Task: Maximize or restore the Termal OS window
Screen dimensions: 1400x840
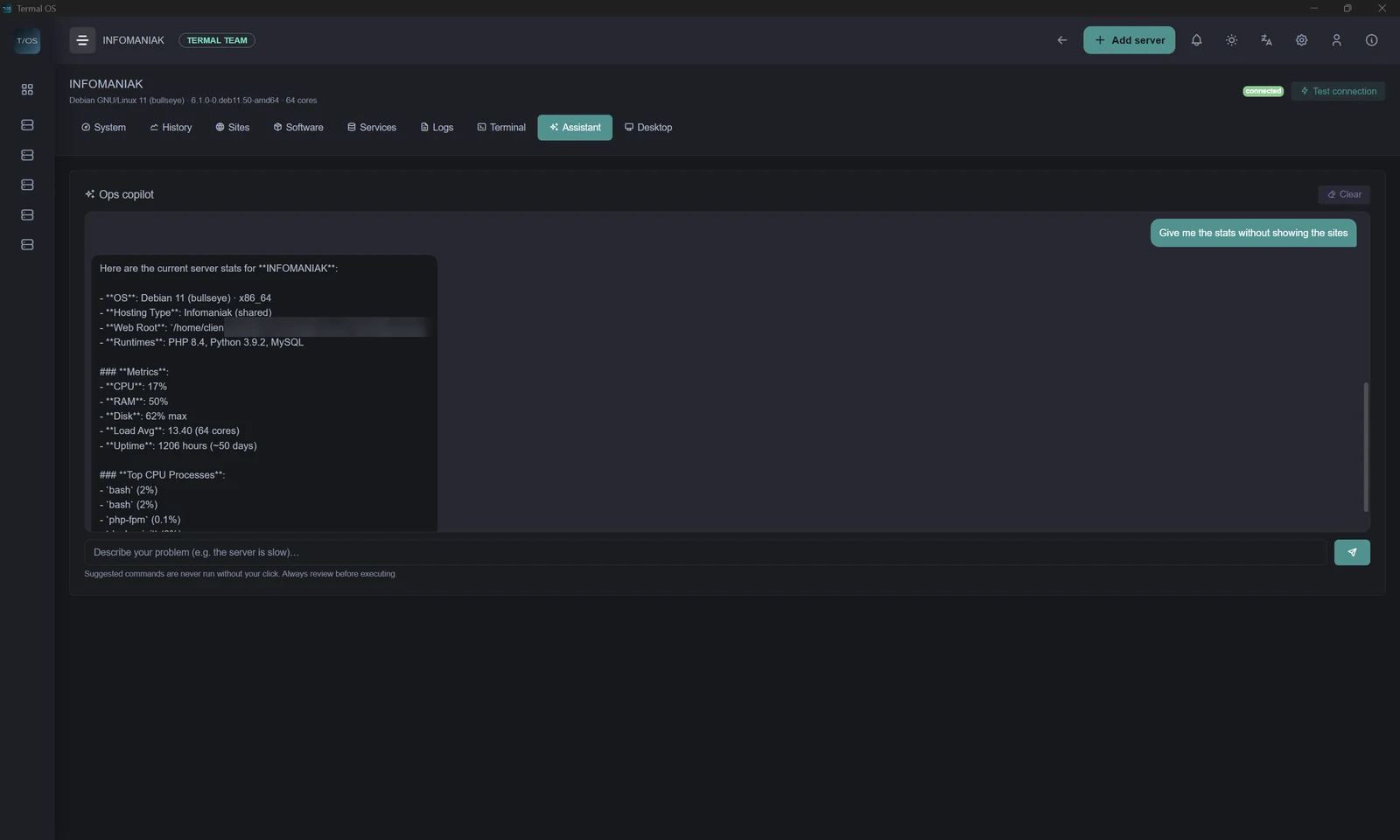Action: click(x=1347, y=8)
